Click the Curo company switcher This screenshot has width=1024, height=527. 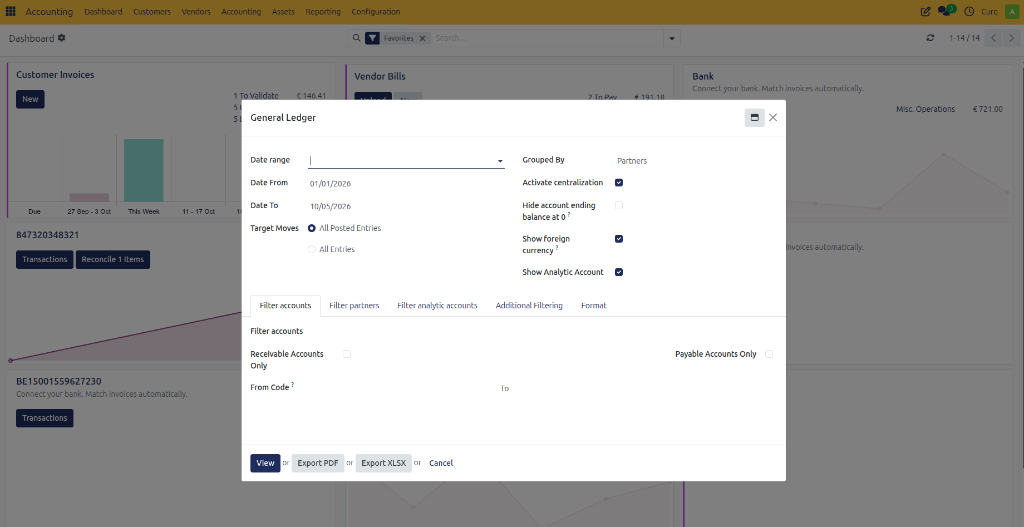coord(989,12)
